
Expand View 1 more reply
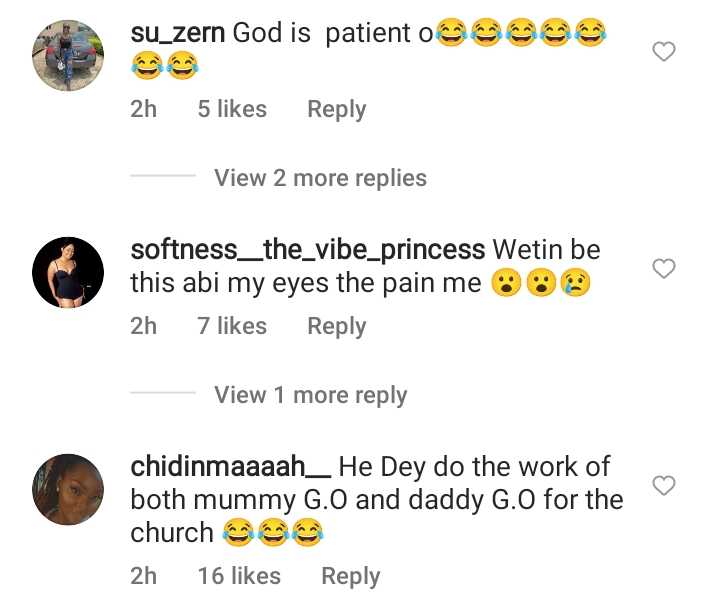(310, 395)
